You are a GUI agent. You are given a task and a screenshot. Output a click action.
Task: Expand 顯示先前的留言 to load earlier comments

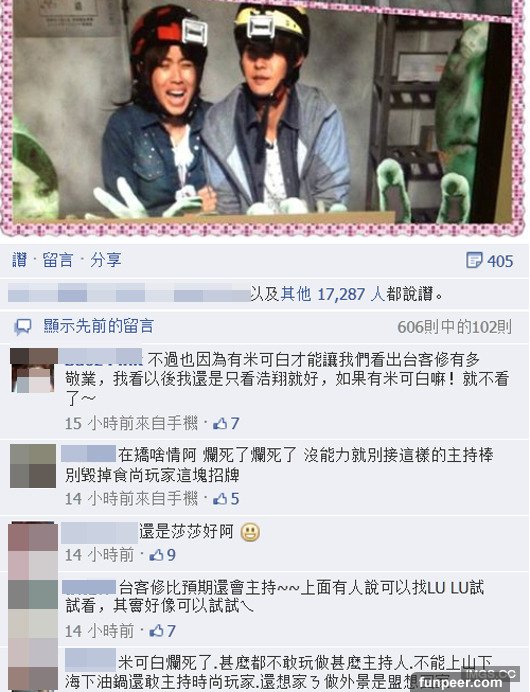(98, 326)
